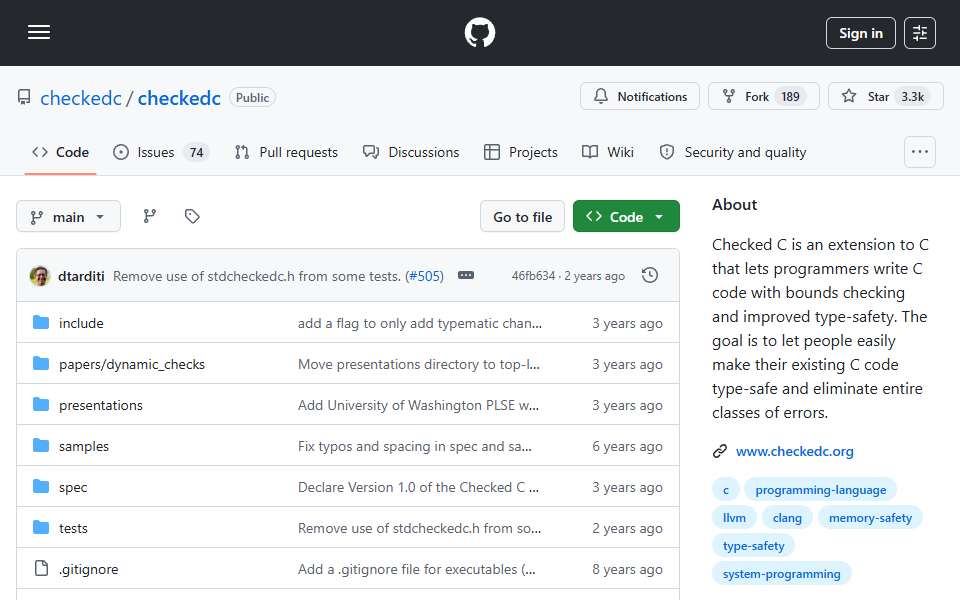Click the 74 issues counter badge
Image resolution: width=960 pixels, height=600 pixels.
pyautogui.click(x=196, y=152)
